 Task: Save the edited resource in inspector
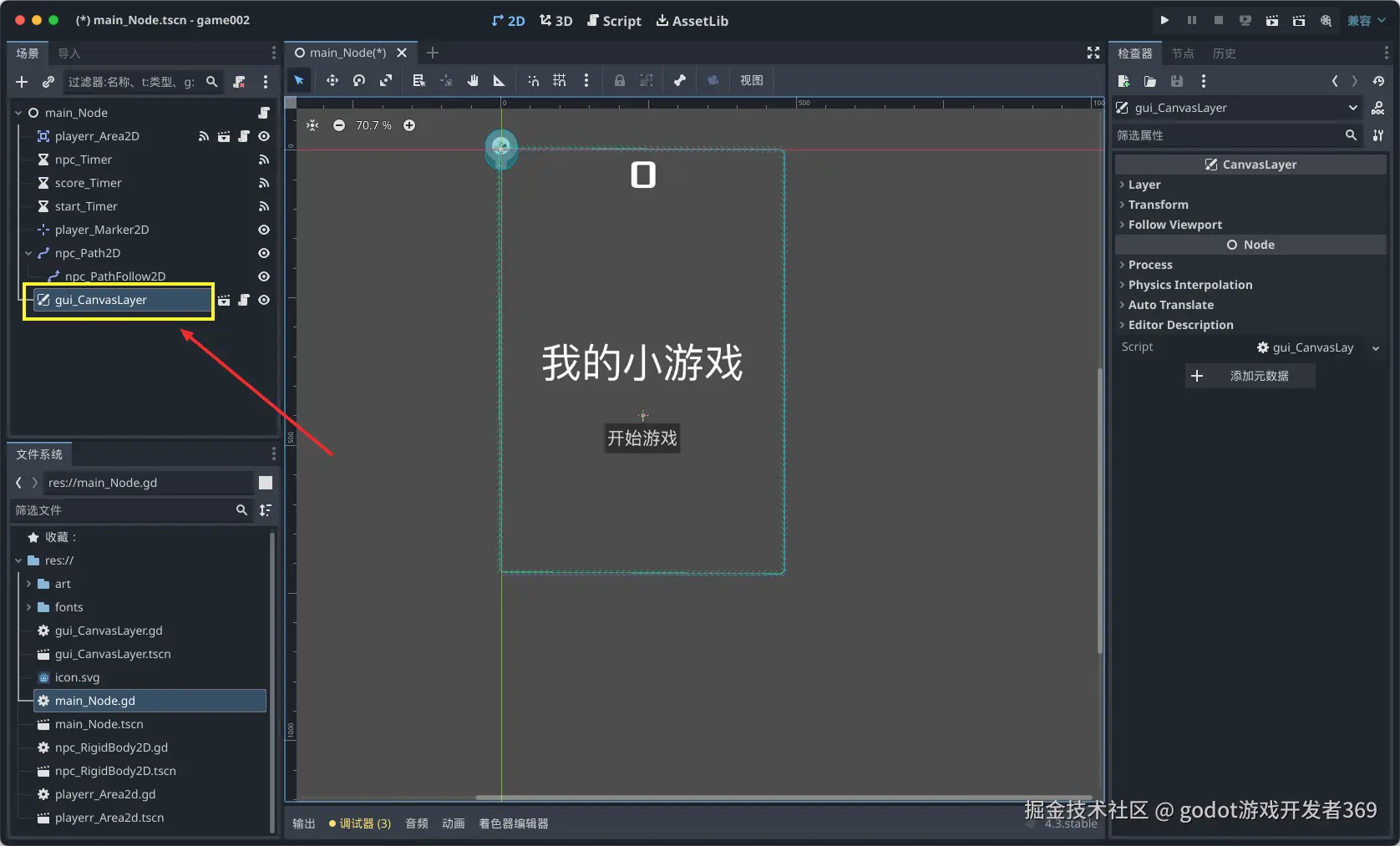tap(1177, 81)
